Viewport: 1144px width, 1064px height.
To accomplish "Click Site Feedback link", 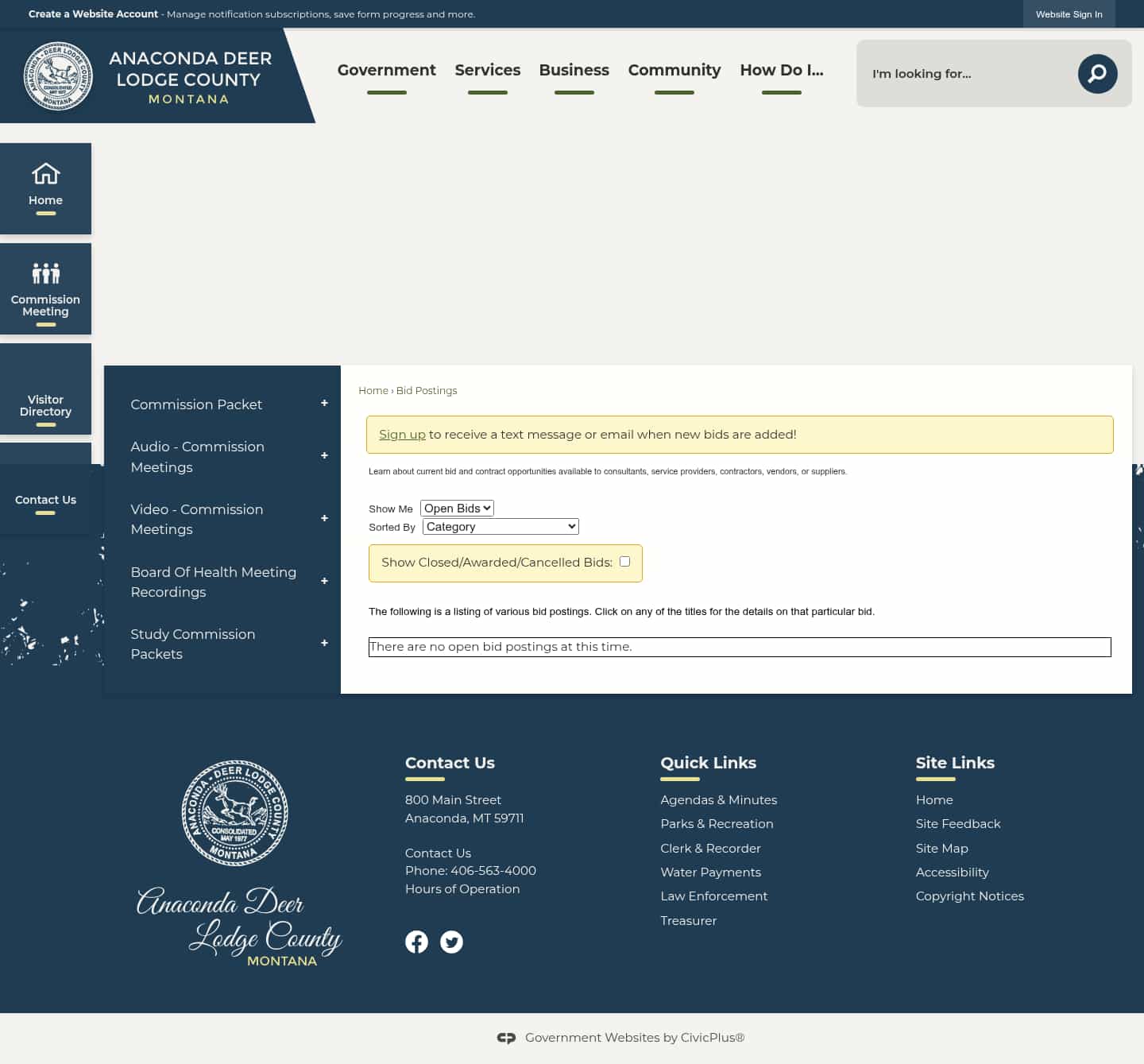I will click(x=958, y=824).
